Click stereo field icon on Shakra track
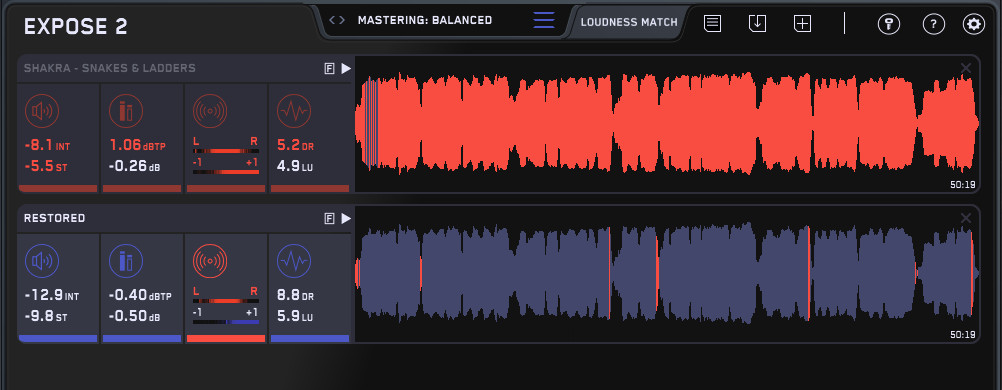The image size is (1002, 390). tap(210, 111)
